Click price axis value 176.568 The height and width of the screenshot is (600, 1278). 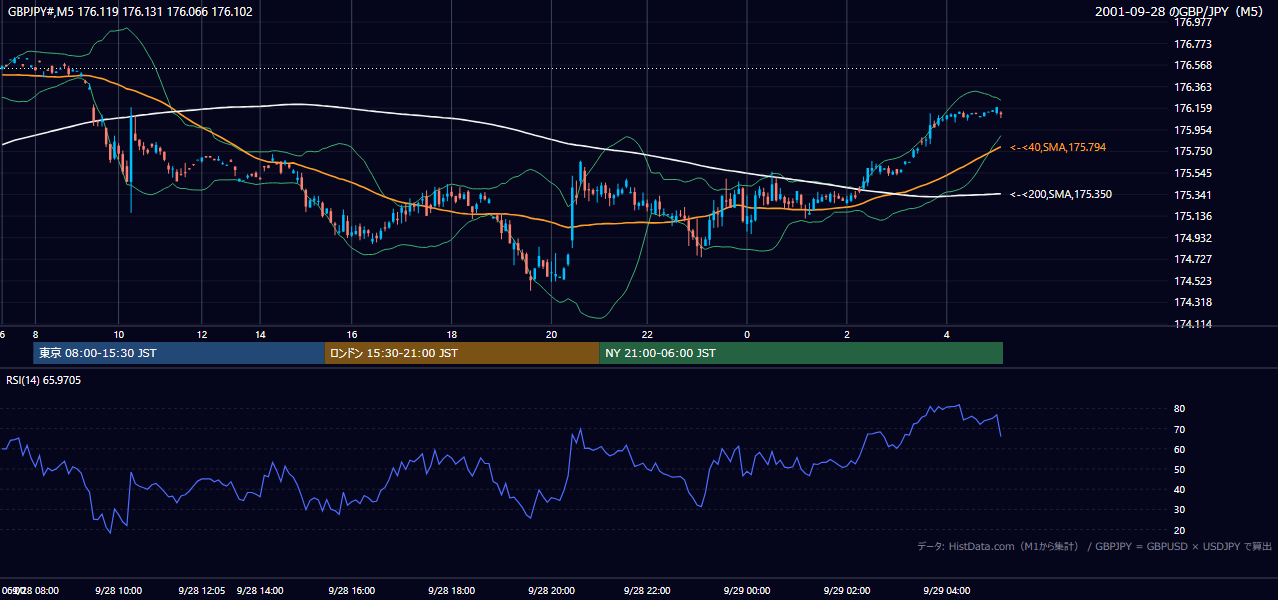pos(1194,65)
